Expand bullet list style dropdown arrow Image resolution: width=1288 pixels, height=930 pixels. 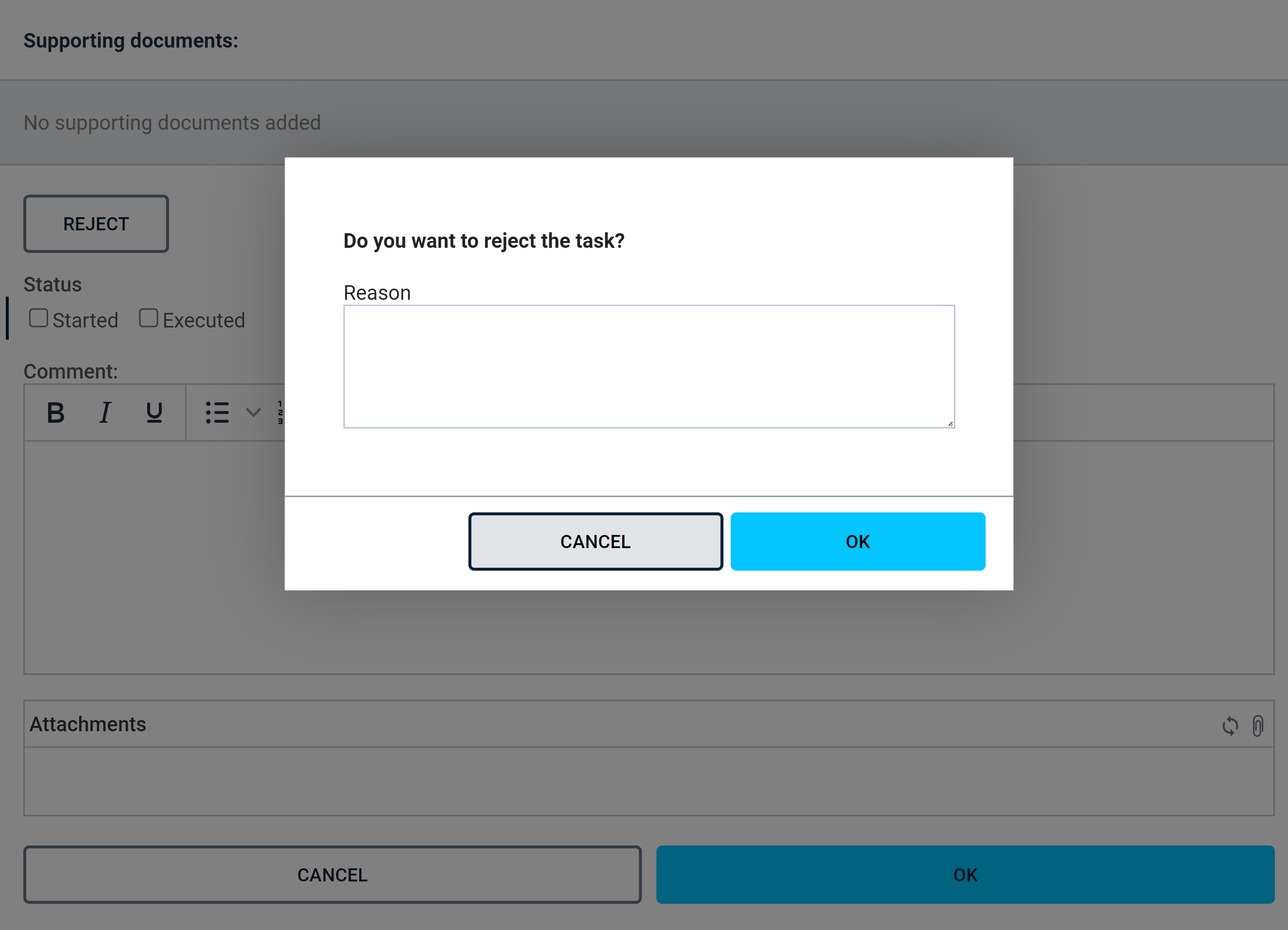coord(254,413)
